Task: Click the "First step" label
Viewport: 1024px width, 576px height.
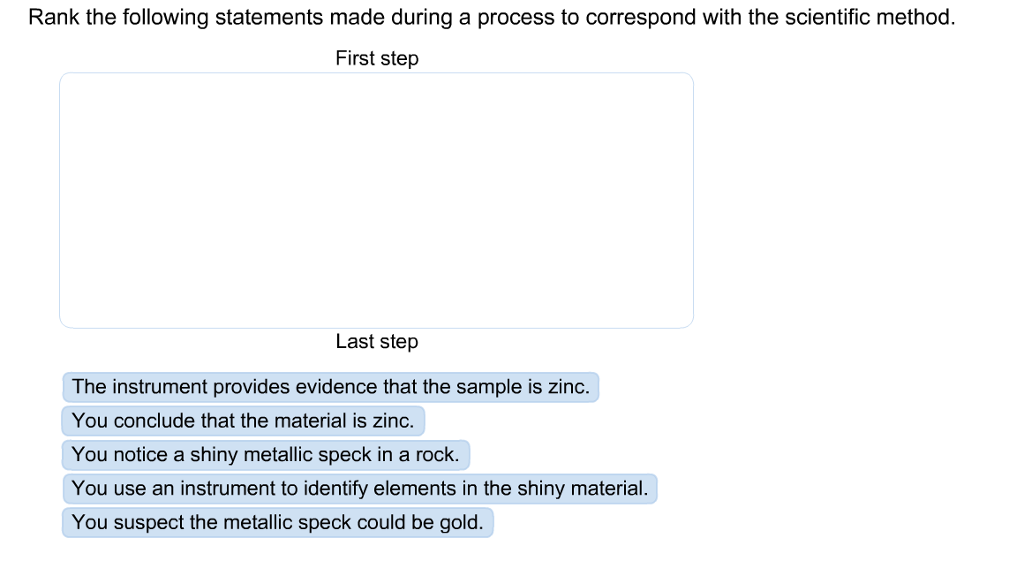Action: [x=377, y=59]
